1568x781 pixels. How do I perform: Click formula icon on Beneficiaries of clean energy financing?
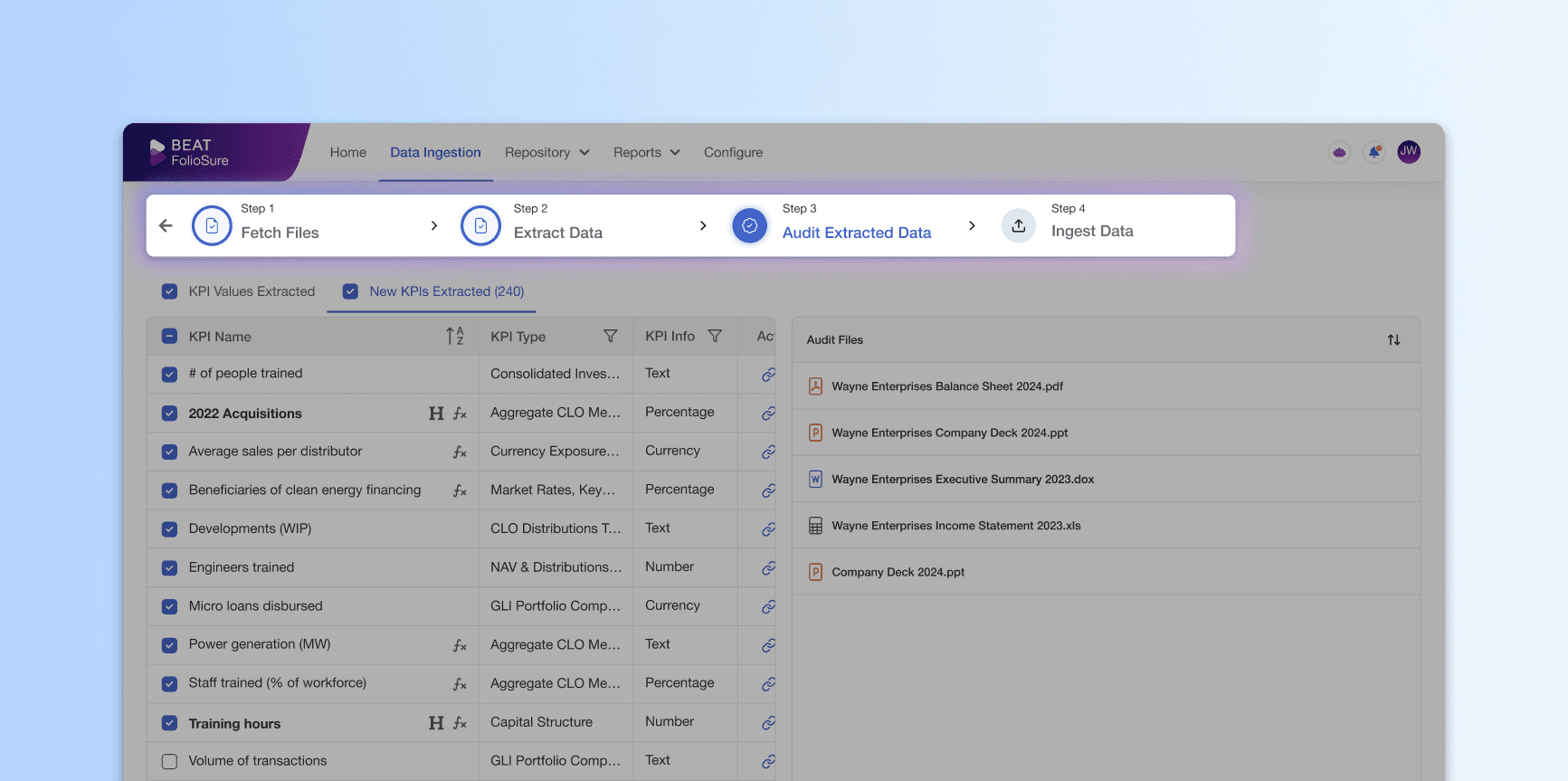pos(460,491)
